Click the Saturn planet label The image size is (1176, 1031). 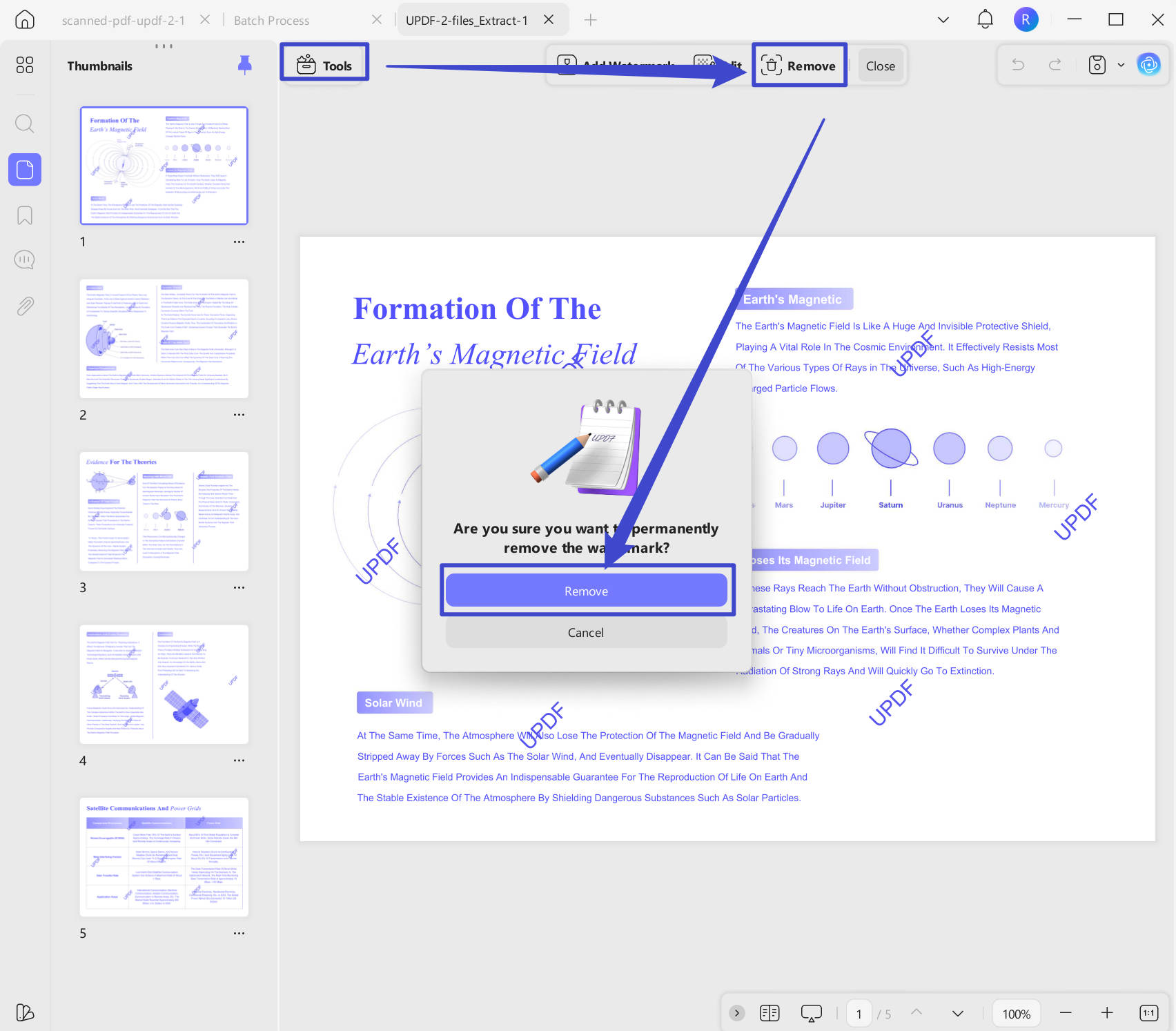tap(891, 505)
